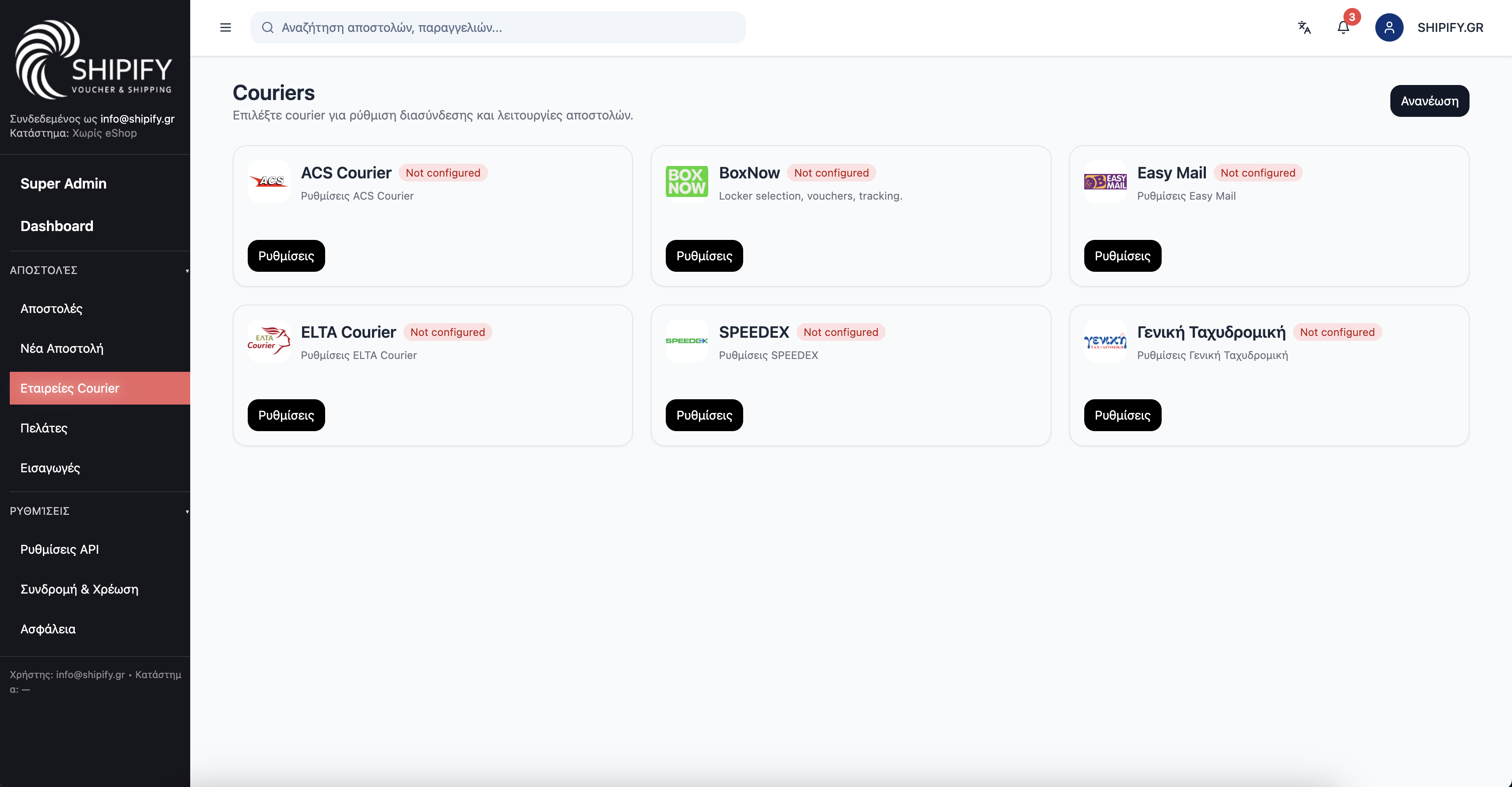Click the BoxNow logo icon

point(687,181)
